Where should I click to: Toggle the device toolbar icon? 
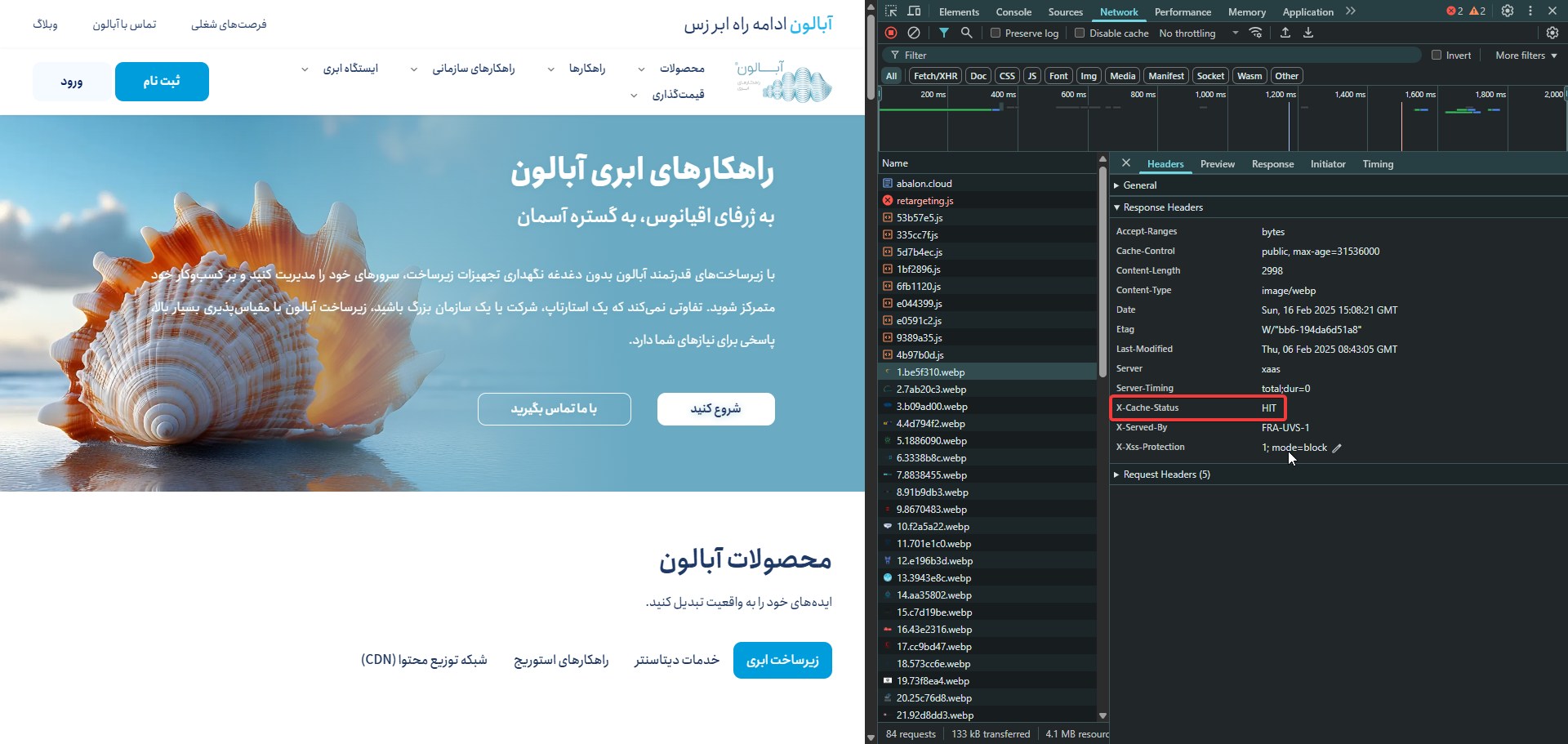(914, 11)
